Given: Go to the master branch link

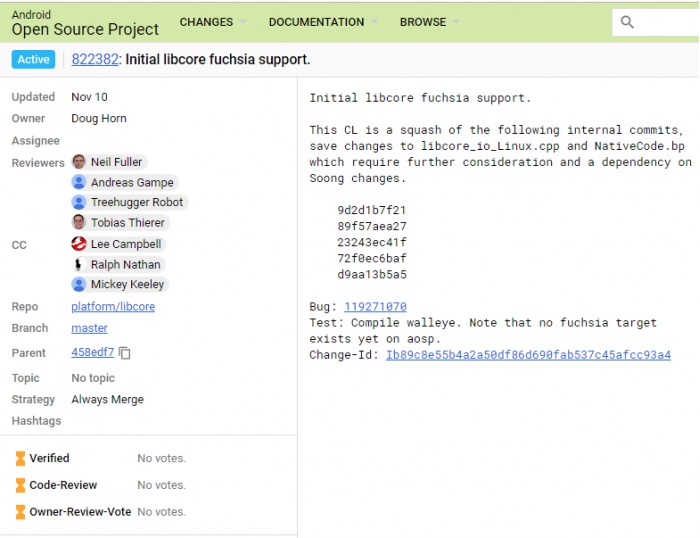Looking at the screenshot, I should (89, 328).
